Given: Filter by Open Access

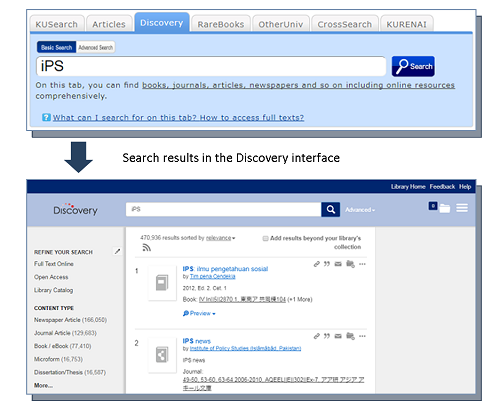Looking at the screenshot, I should 51,277.
